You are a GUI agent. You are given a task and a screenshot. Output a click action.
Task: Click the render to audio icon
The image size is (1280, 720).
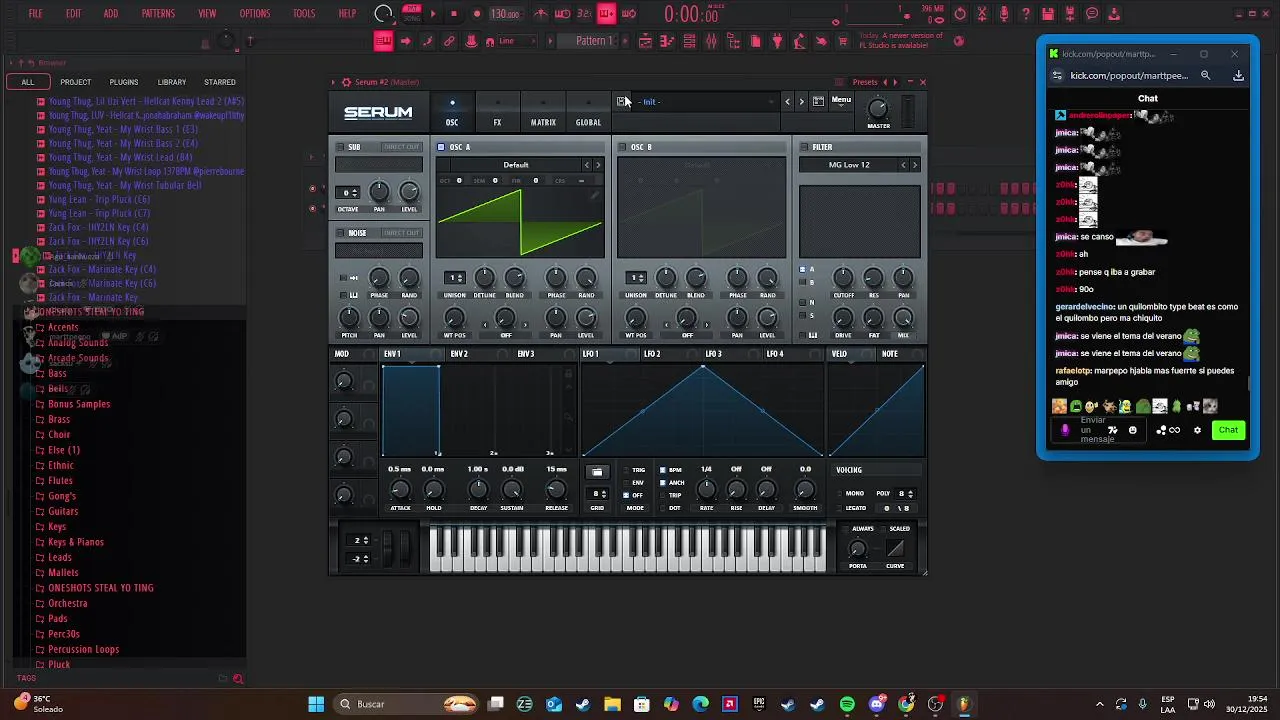point(1070,14)
